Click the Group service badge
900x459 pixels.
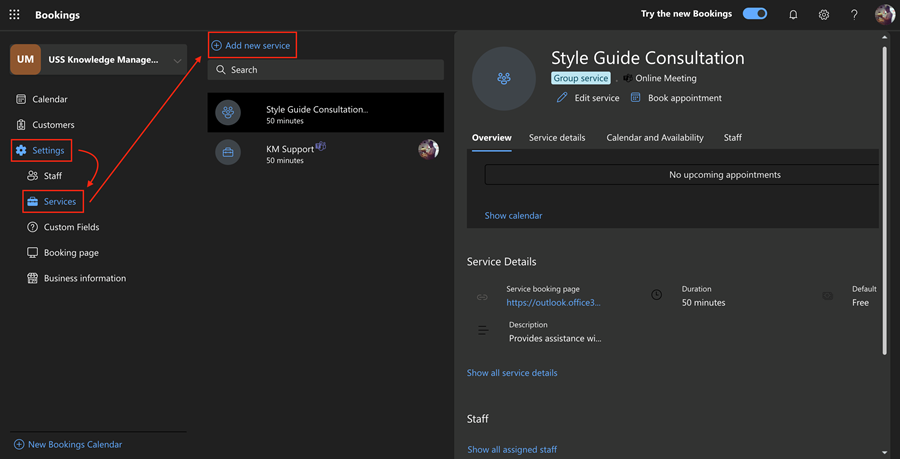[x=580, y=78]
